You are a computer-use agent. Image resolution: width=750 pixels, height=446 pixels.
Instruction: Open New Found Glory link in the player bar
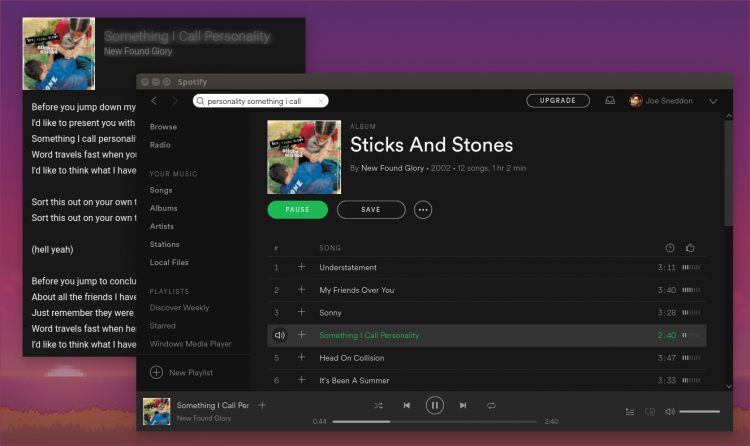(204, 418)
